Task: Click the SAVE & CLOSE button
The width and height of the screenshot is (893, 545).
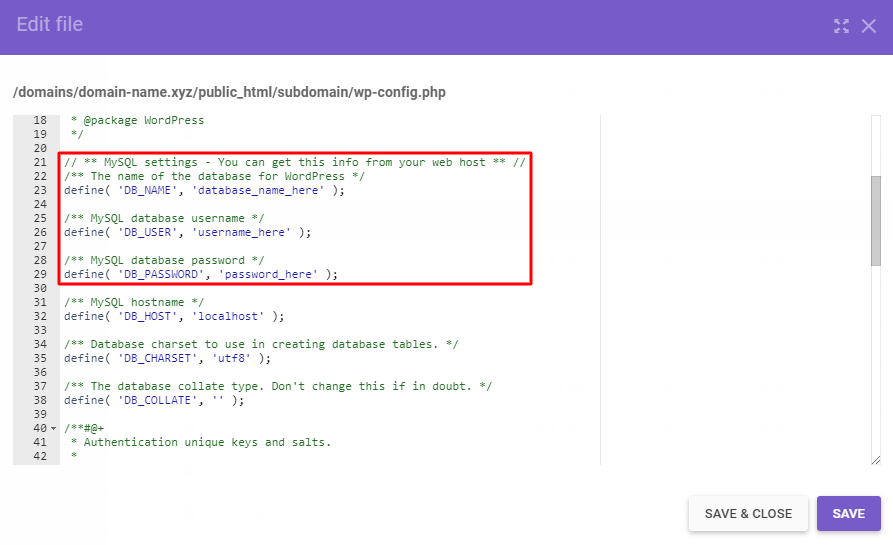Action: pos(748,514)
